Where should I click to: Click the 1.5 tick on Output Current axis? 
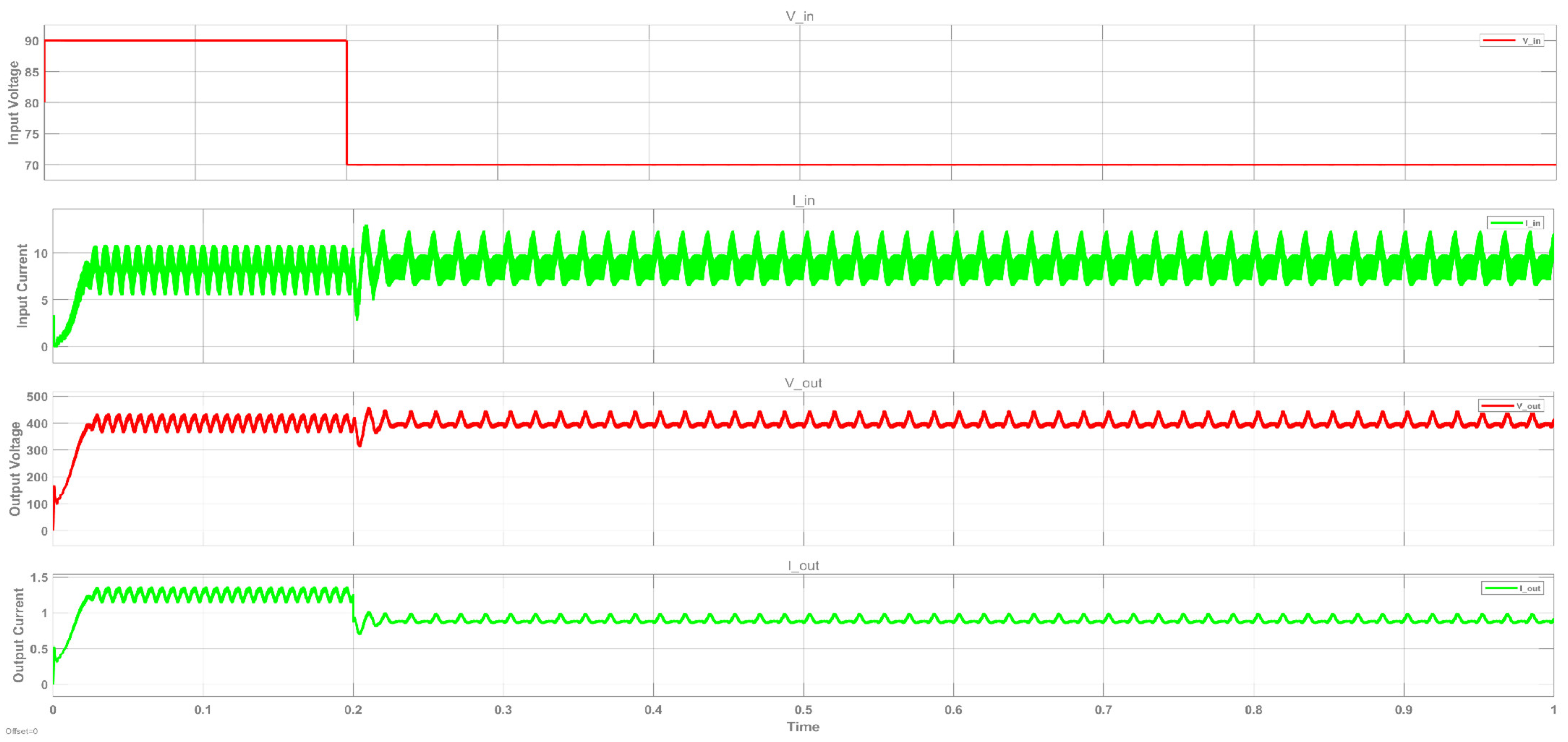39,578
